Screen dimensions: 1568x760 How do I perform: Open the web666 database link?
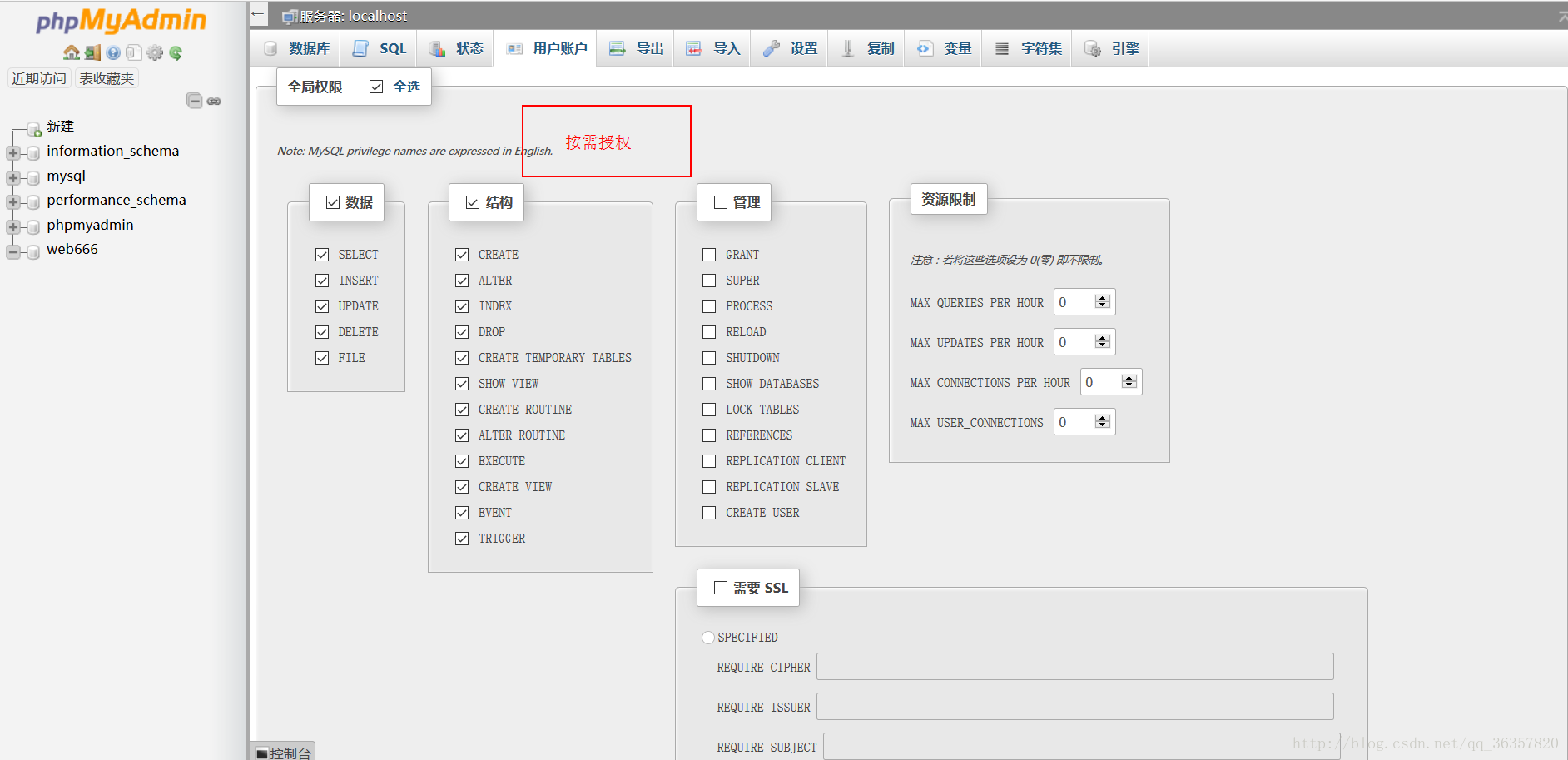pyautogui.click(x=72, y=249)
